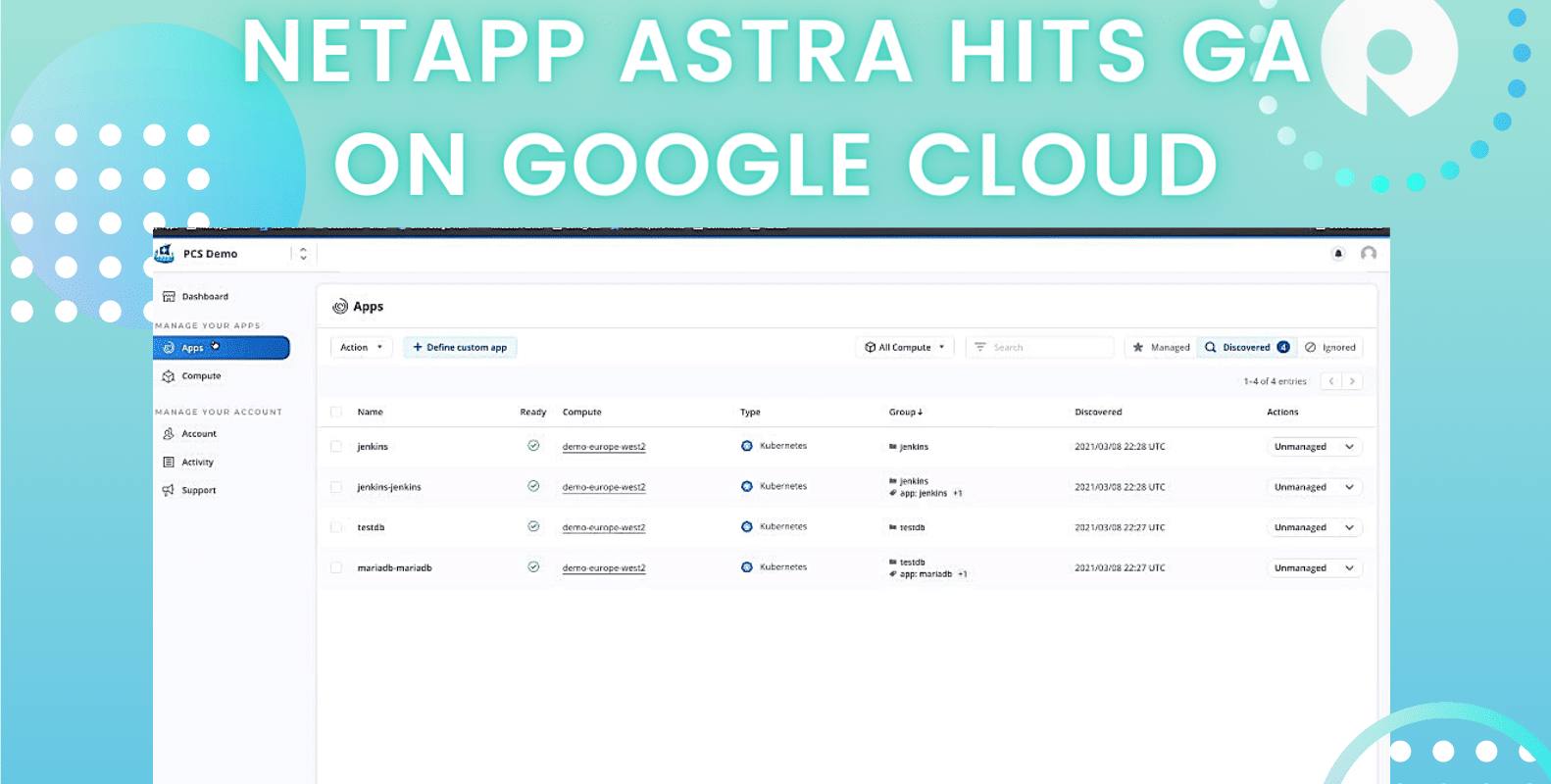Click the Discovered column header
The width and height of the screenshot is (1551, 784).
click(1098, 412)
